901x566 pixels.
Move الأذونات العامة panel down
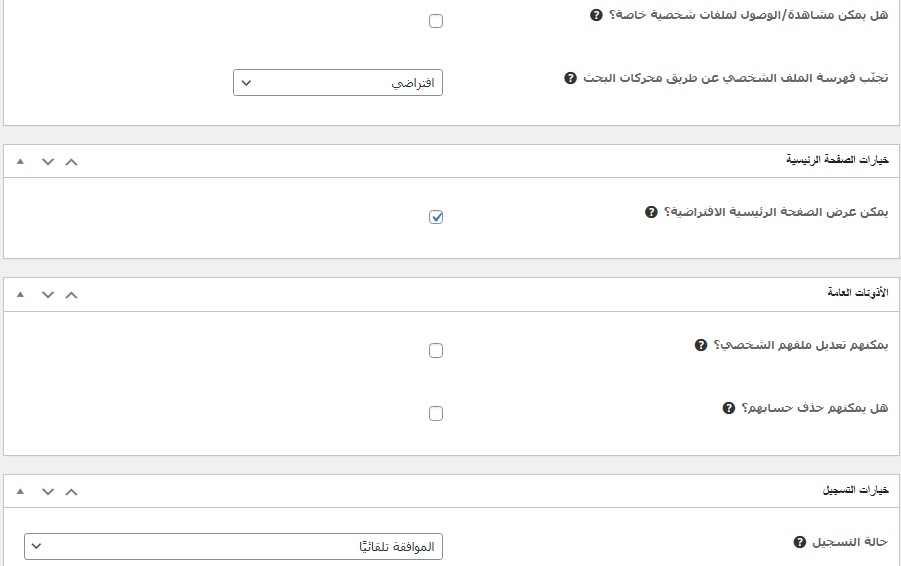point(47,294)
